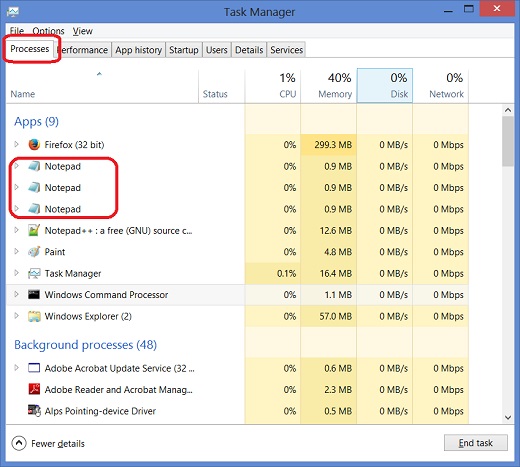Sort by the Network column header
520x467 pixels.
click(x=441, y=86)
